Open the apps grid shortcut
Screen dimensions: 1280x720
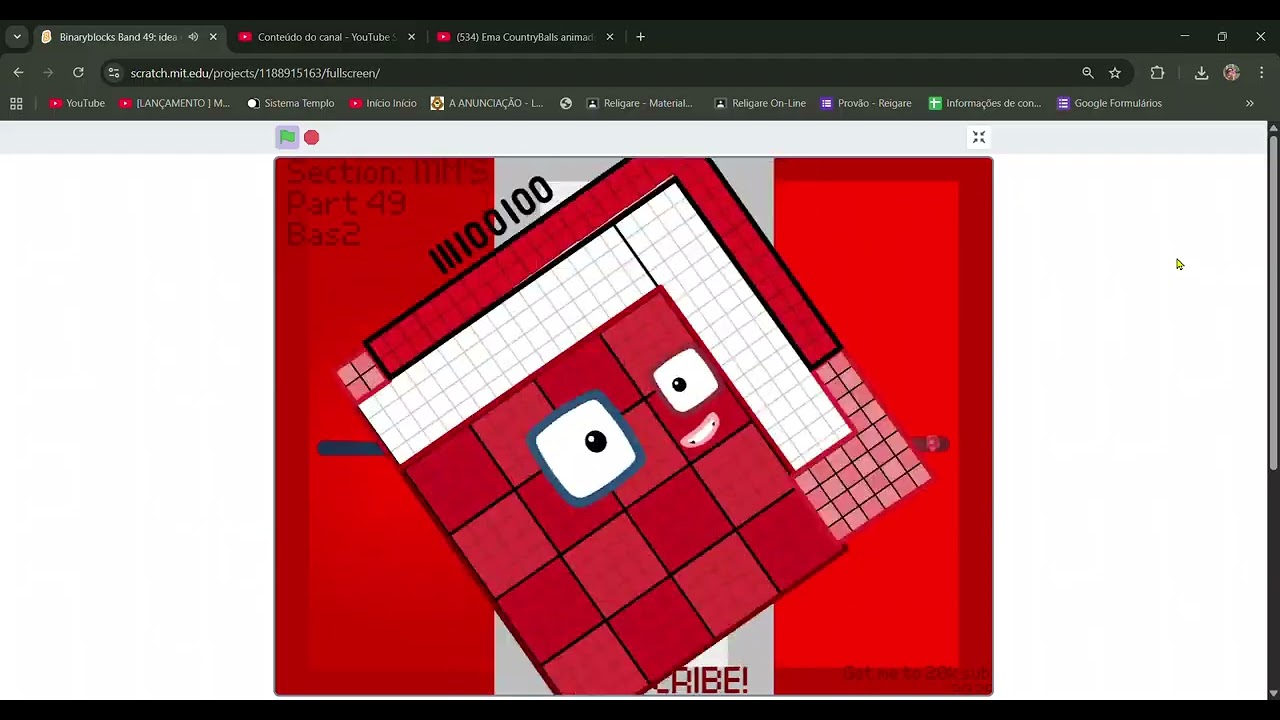pos(16,103)
